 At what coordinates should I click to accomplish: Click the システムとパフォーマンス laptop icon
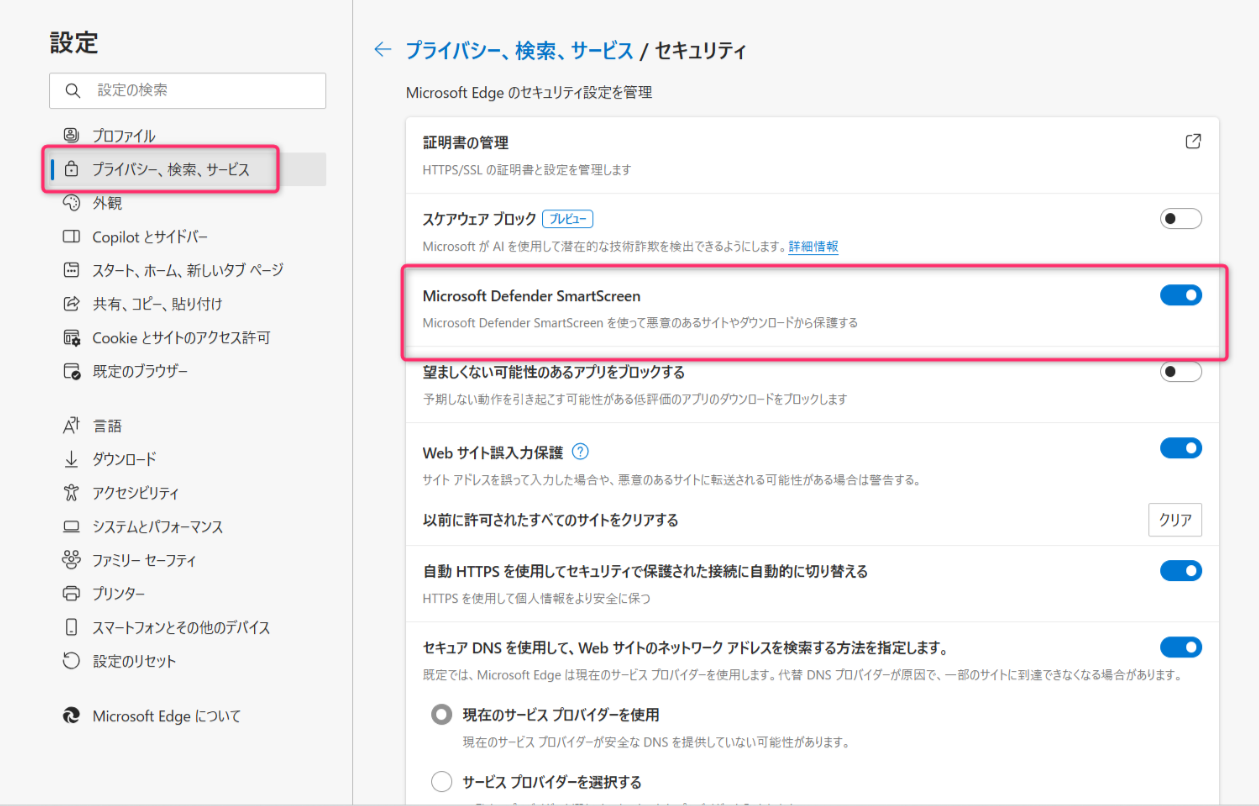pyautogui.click(x=71, y=527)
